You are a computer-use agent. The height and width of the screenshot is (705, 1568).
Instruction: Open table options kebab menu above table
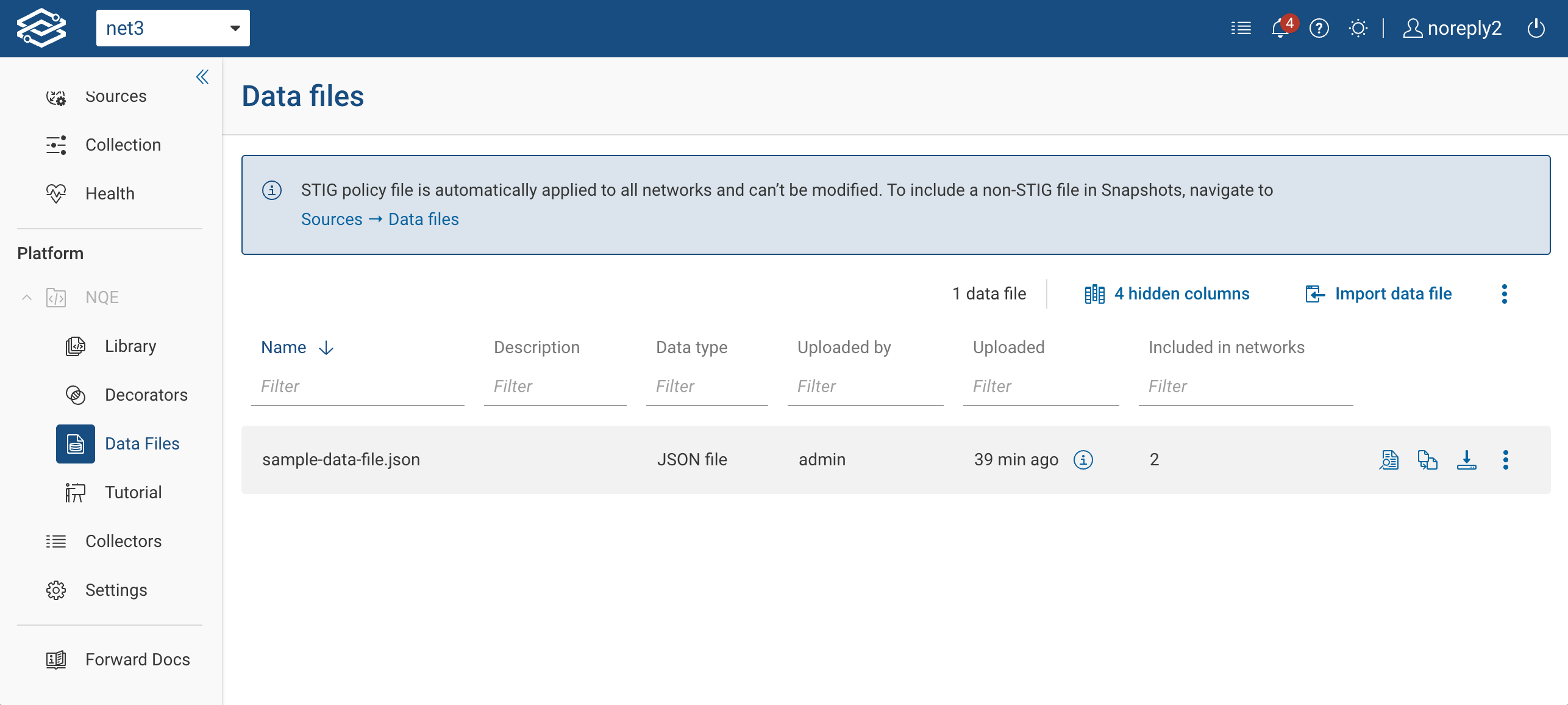point(1505,294)
